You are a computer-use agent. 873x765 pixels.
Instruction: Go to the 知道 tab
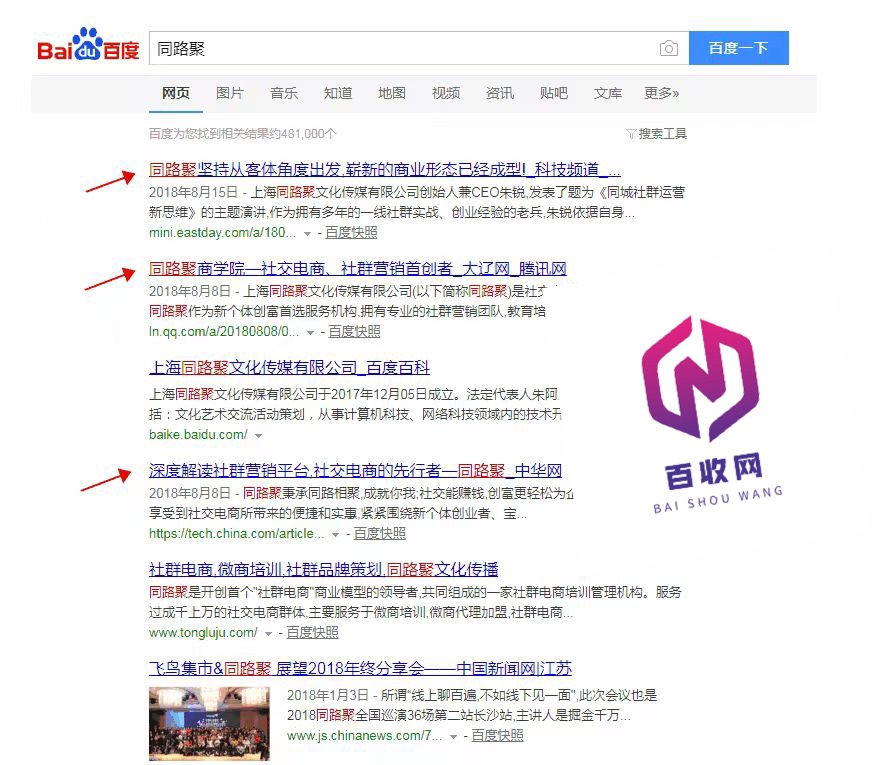338,93
